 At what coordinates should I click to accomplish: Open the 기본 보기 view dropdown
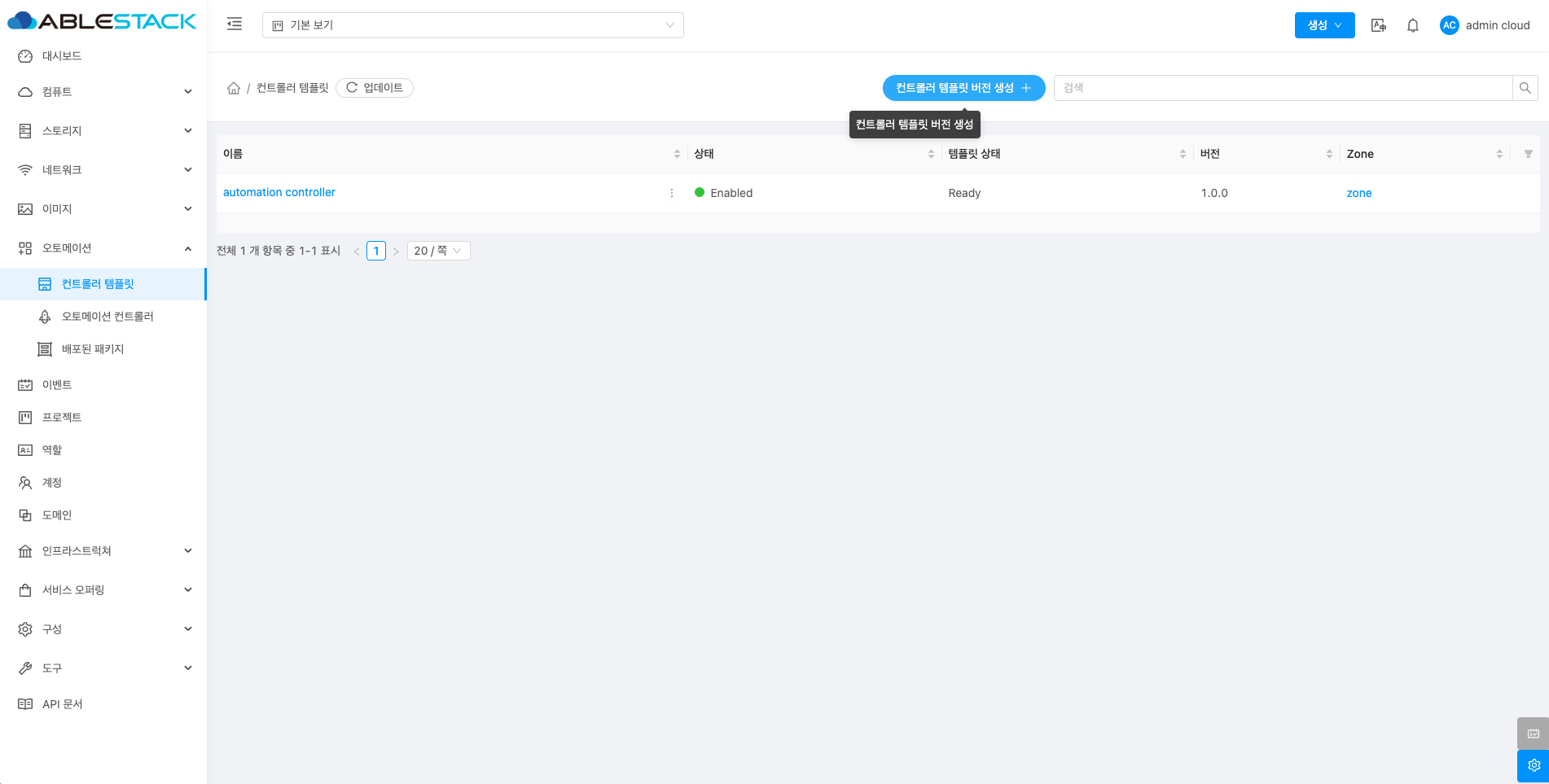(x=473, y=25)
